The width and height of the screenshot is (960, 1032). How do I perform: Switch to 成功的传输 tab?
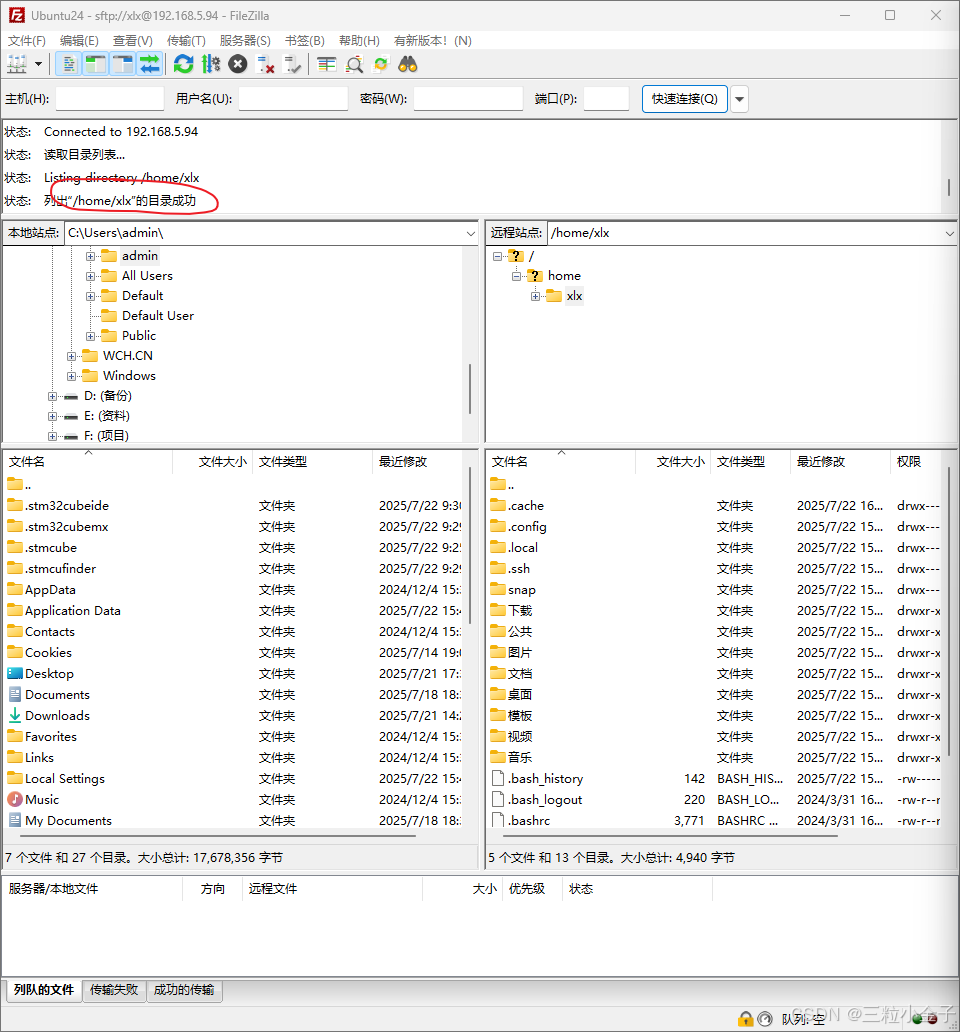(184, 990)
